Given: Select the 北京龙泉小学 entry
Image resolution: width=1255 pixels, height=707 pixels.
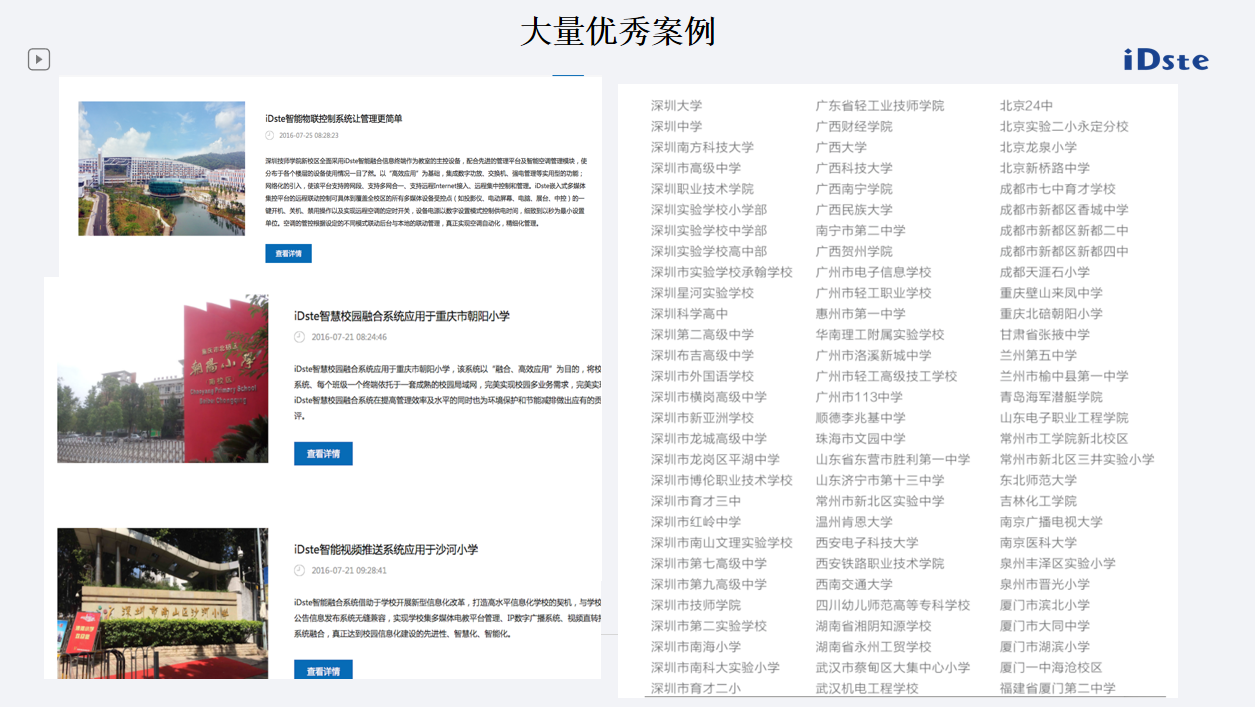Looking at the screenshot, I should pyautogui.click(x=1038, y=147).
